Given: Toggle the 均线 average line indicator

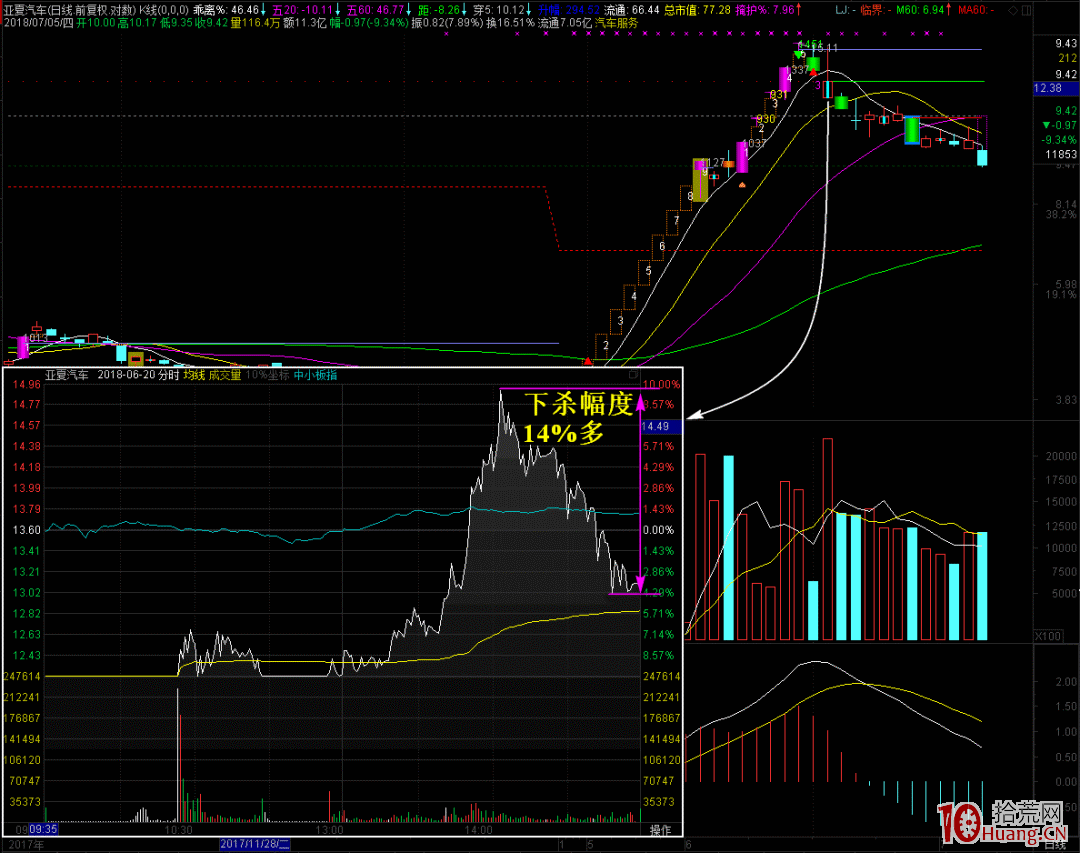Looking at the screenshot, I should tap(193, 376).
